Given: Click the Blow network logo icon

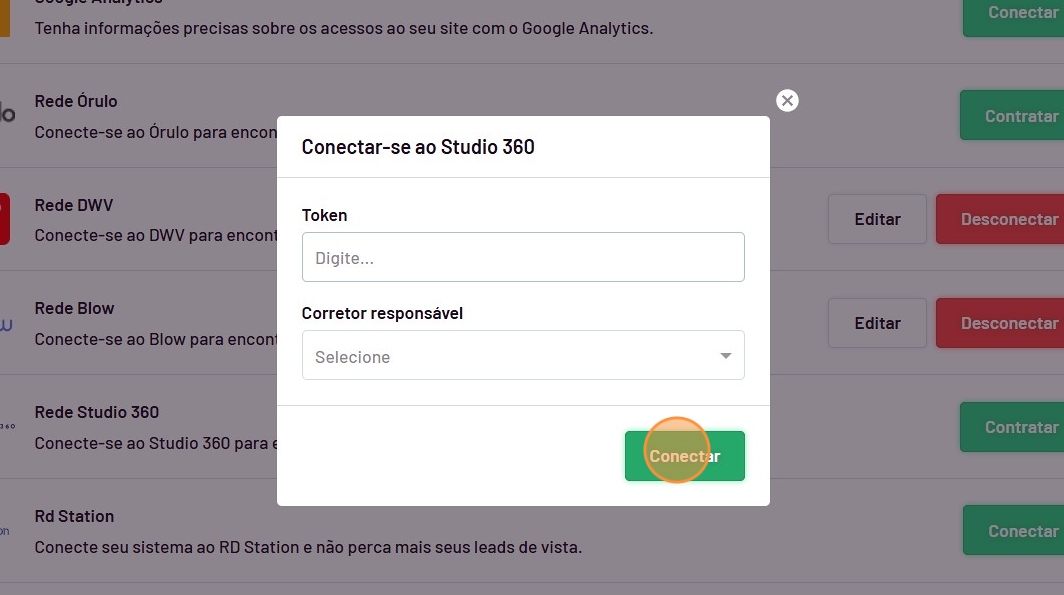Looking at the screenshot, I should [5, 324].
